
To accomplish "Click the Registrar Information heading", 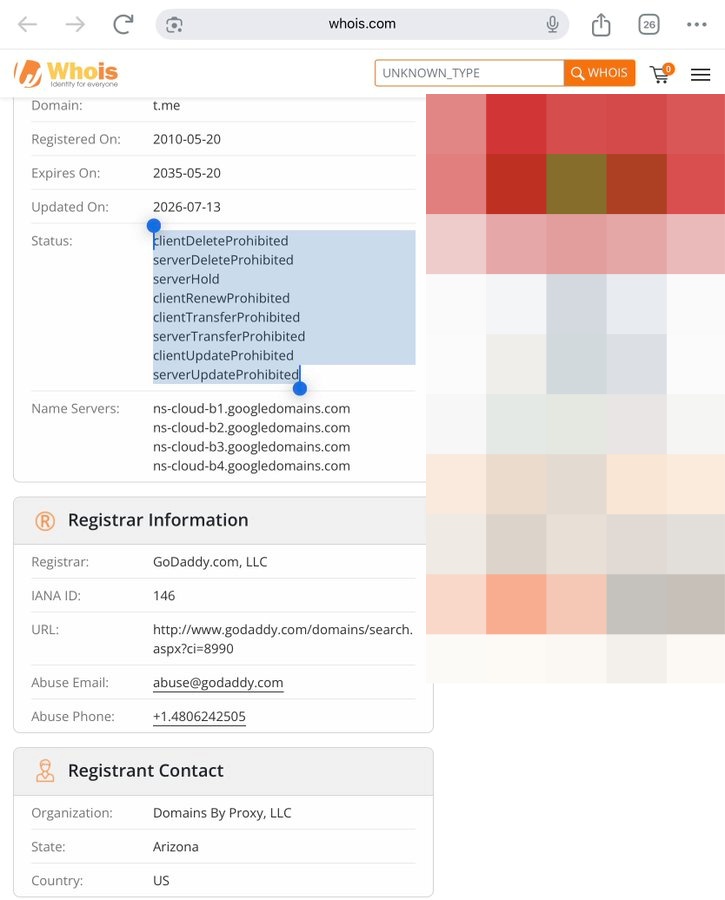I will pos(158,520).
